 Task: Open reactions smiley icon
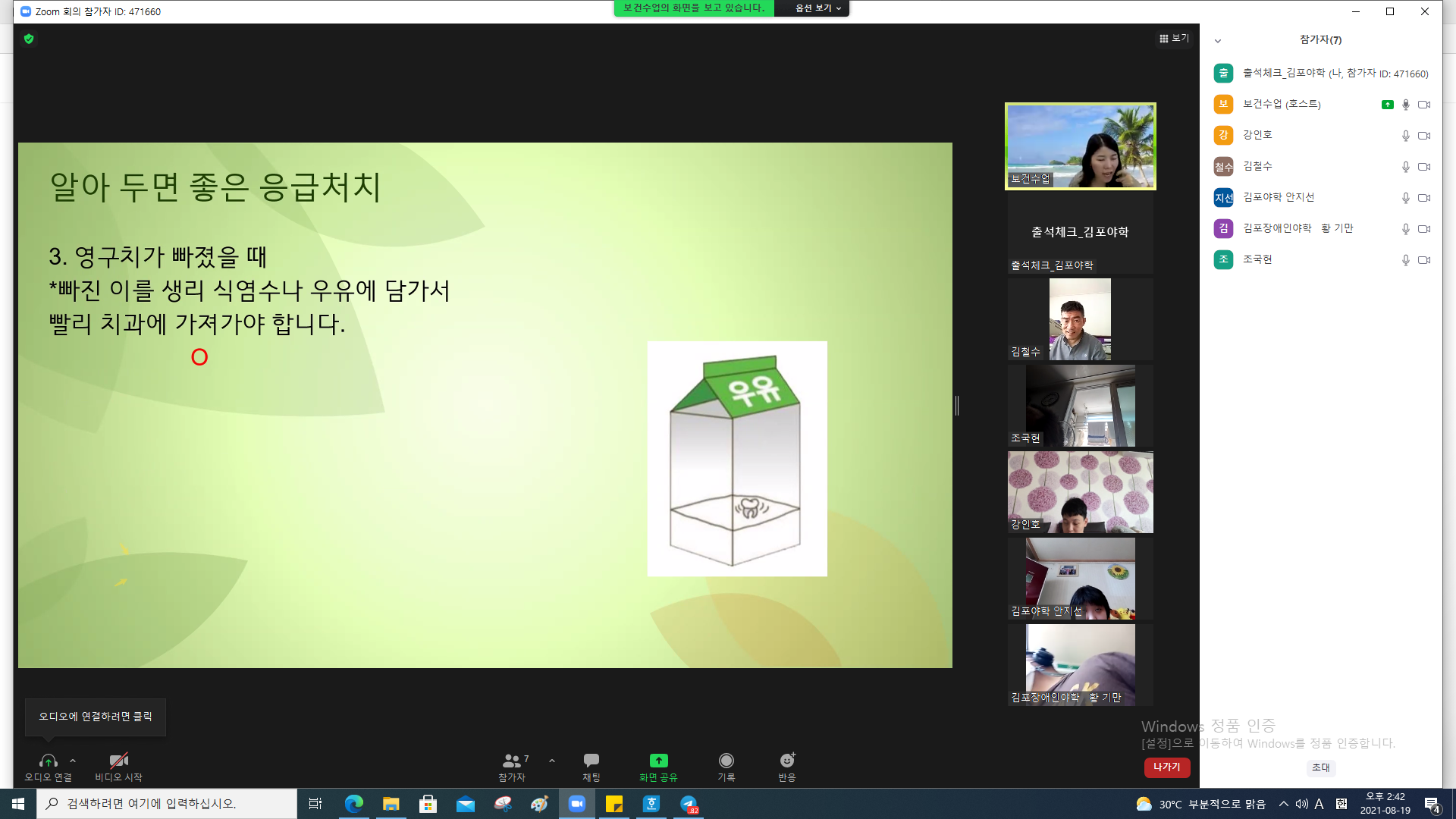(787, 761)
